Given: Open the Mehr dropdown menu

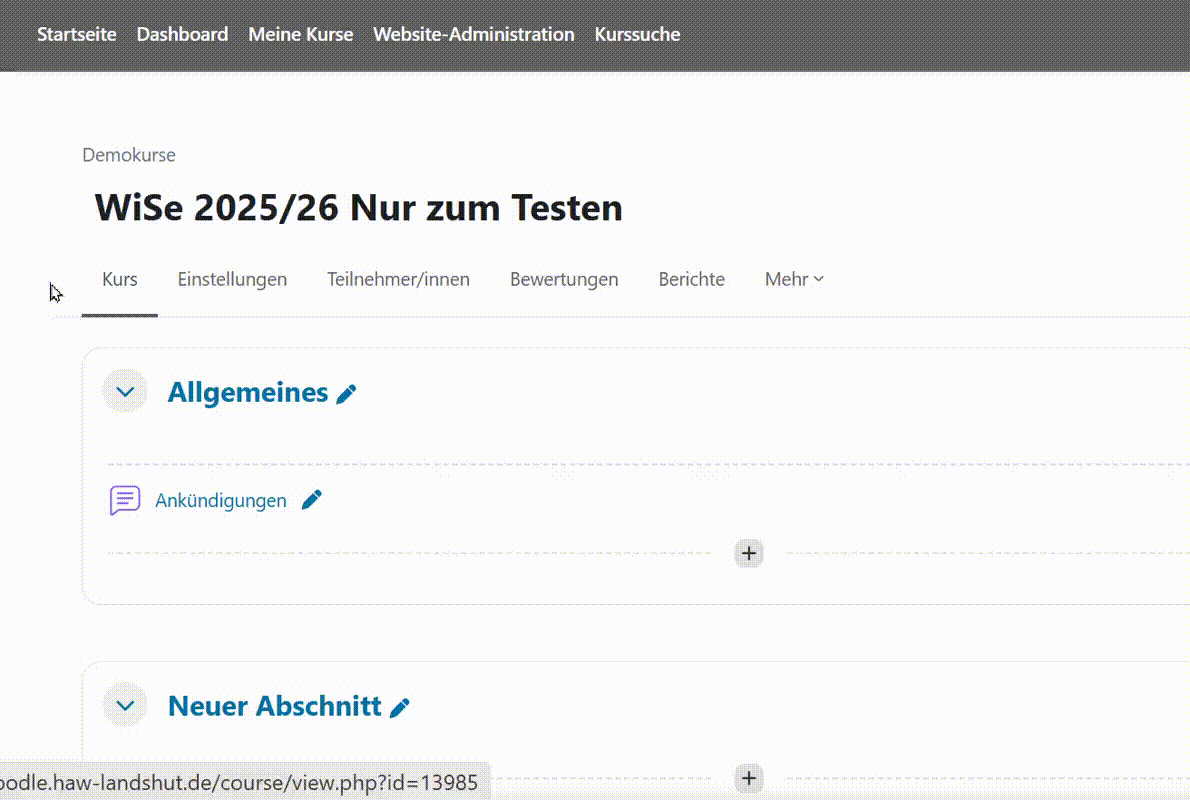Looking at the screenshot, I should 794,280.
